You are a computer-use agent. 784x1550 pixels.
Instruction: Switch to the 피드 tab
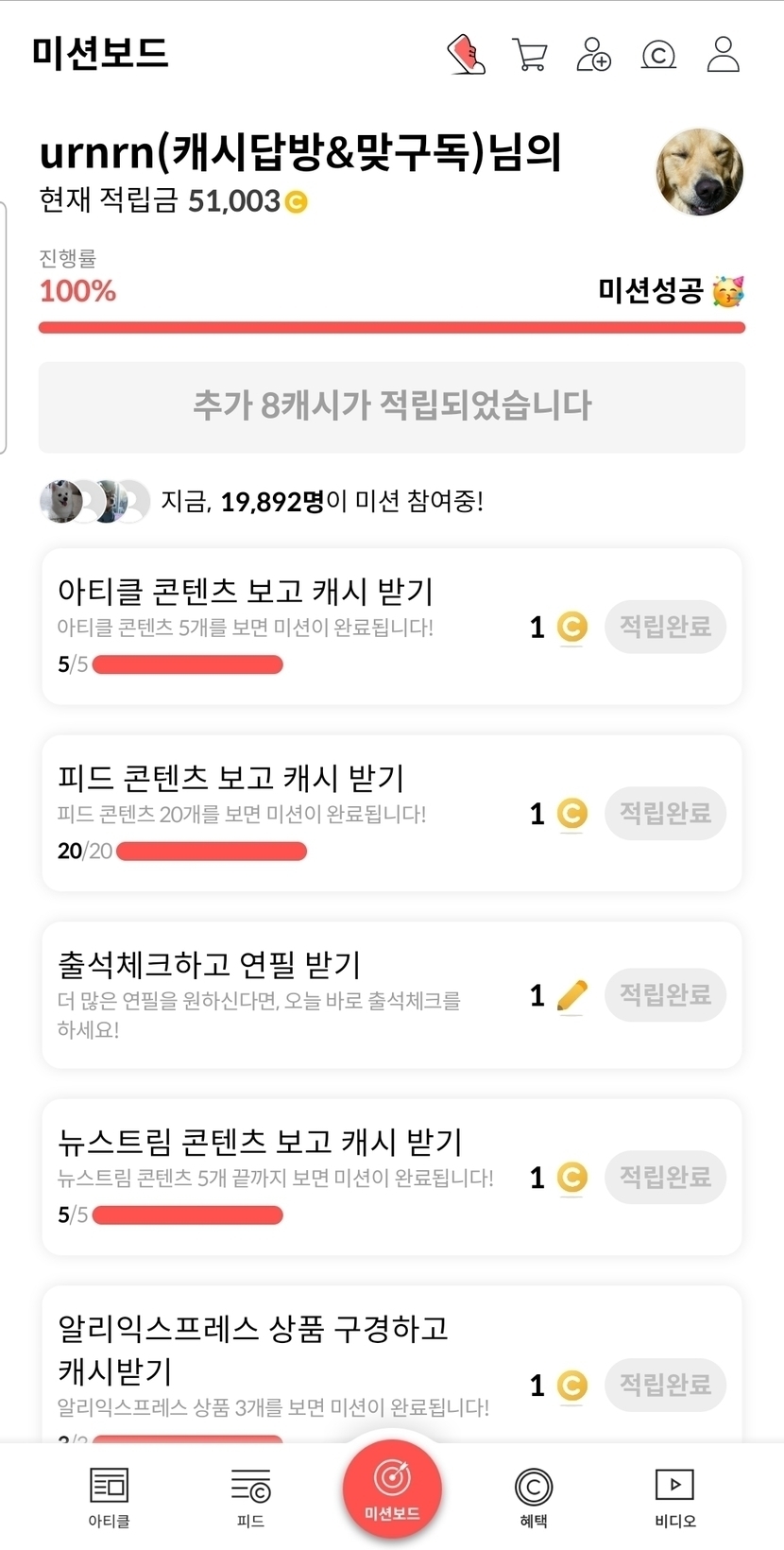click(250, 1498)
